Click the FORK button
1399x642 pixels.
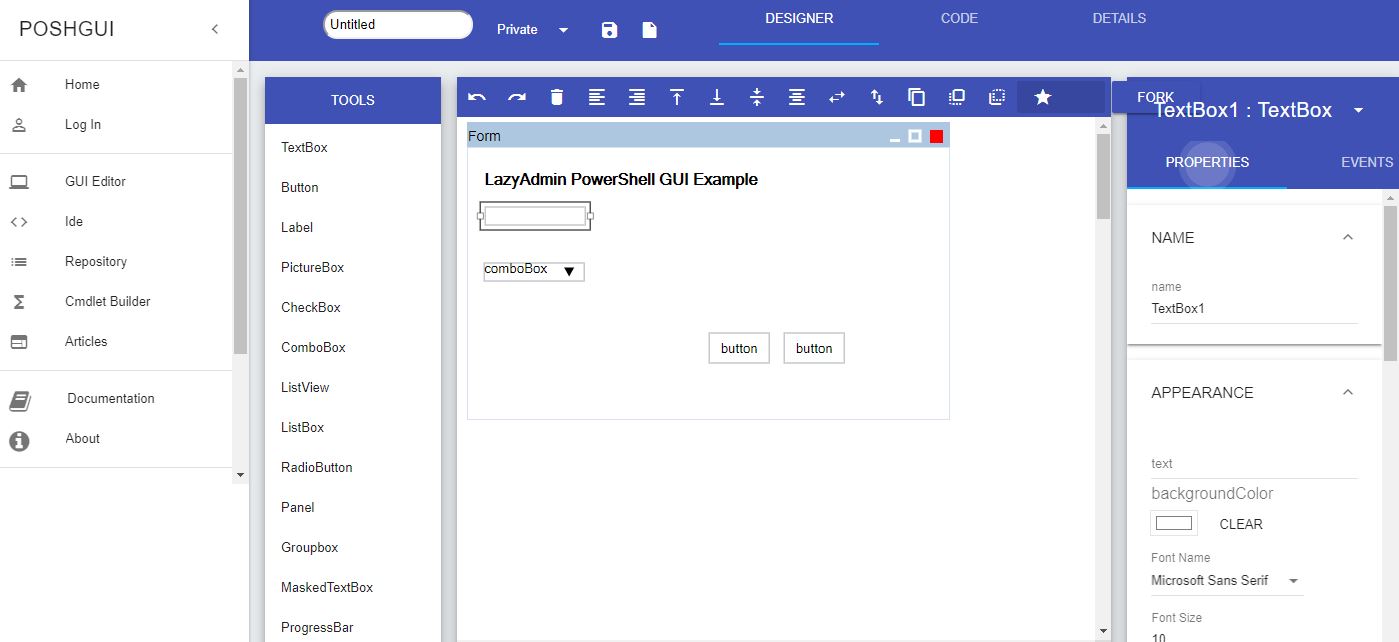[x=1155, y=96]
